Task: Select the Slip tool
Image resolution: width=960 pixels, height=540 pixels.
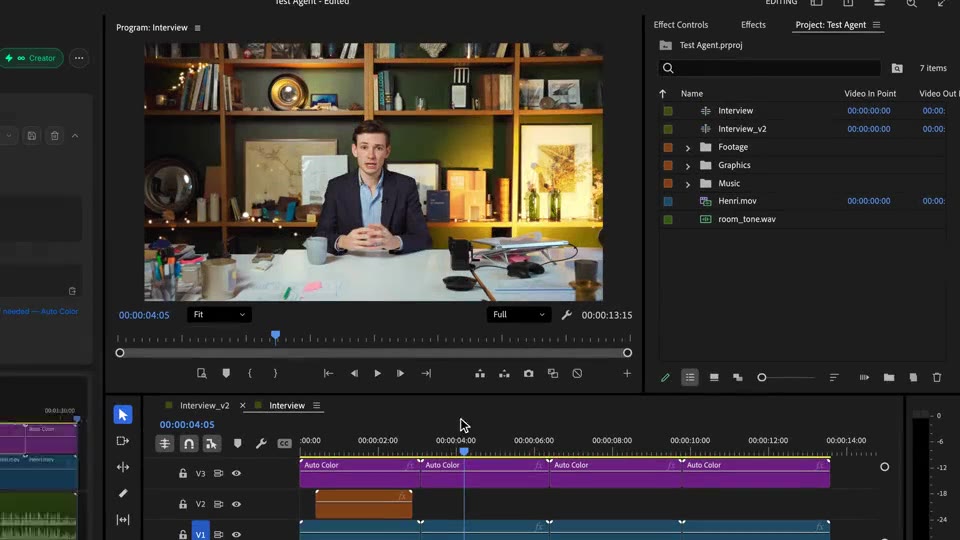Action: pyautogui.click(x=123, y=520)
